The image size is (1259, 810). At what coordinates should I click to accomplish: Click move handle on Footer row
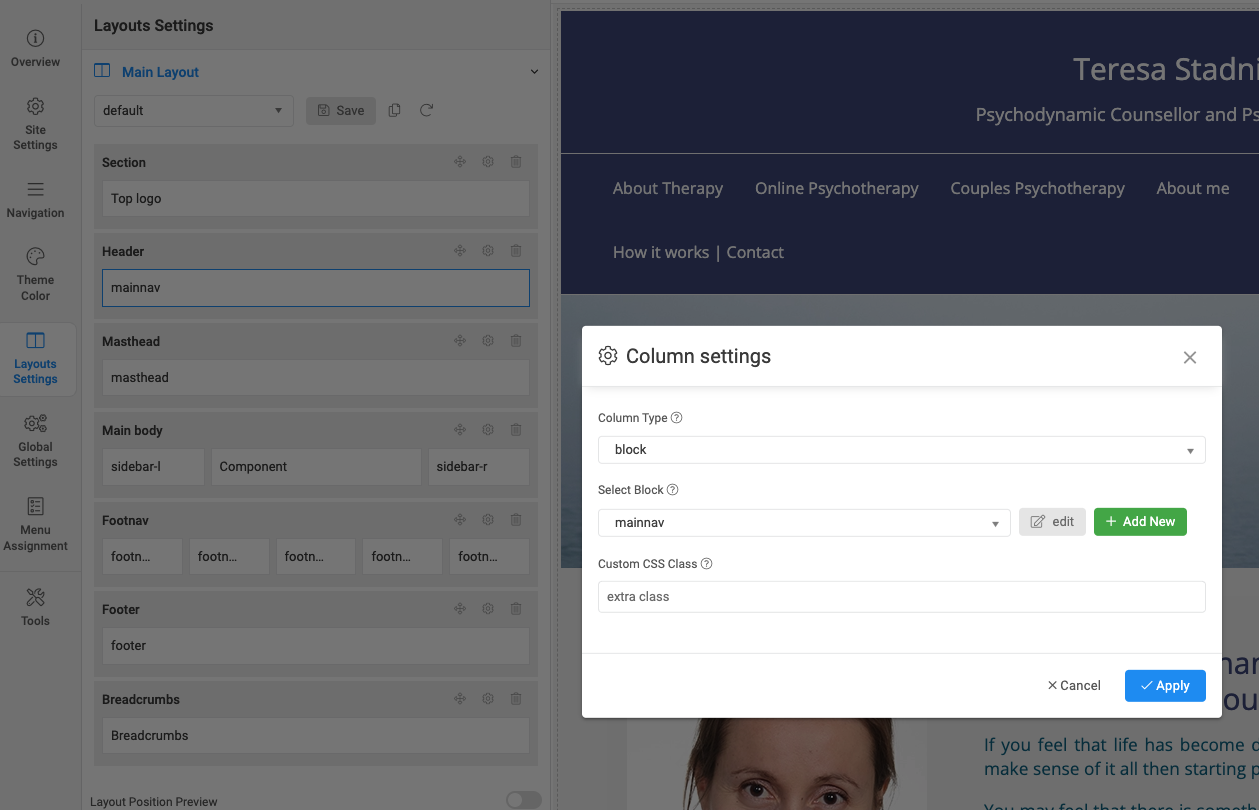coord(460,609)
